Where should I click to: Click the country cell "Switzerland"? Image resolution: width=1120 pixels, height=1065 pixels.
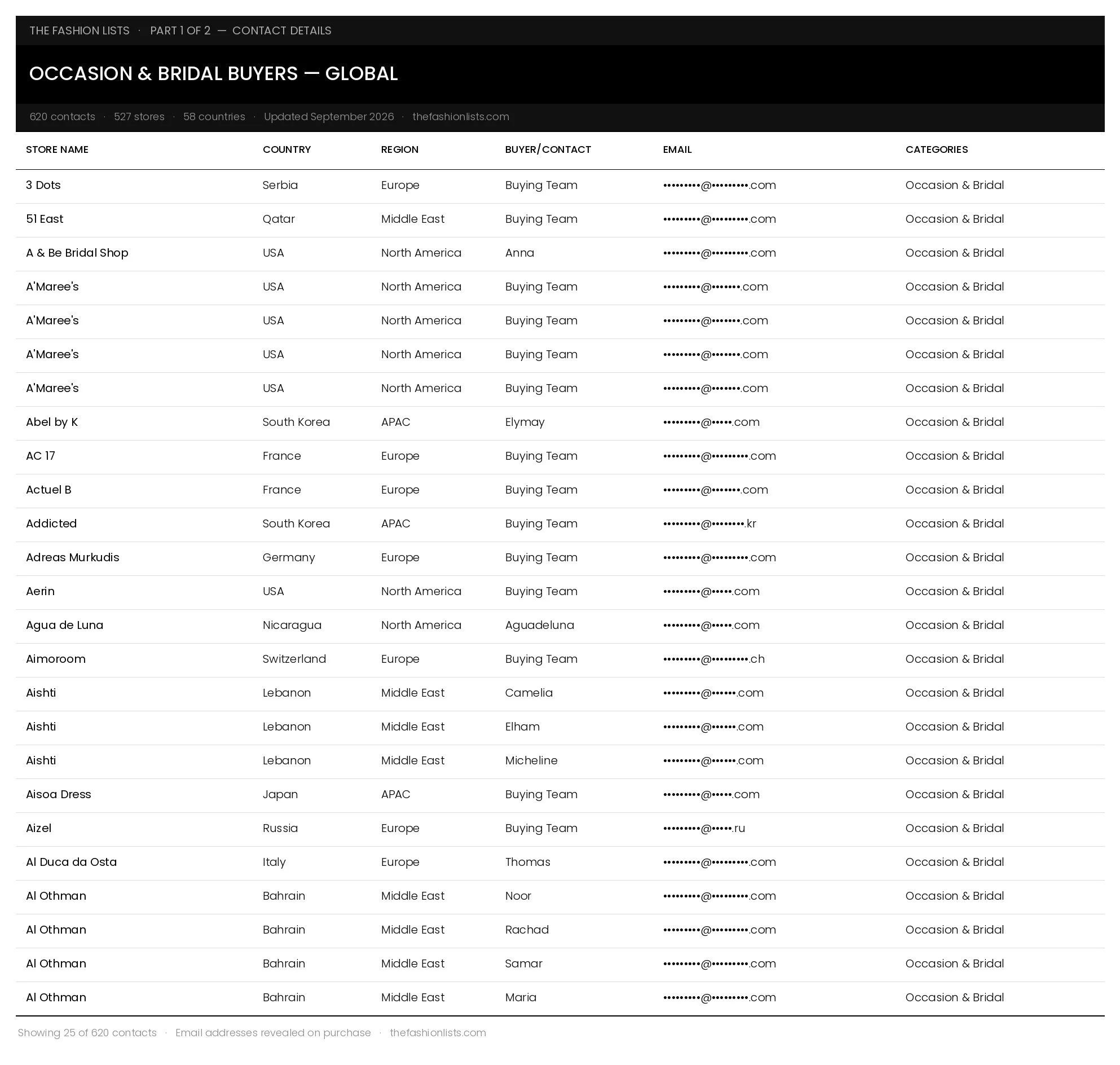294,659
